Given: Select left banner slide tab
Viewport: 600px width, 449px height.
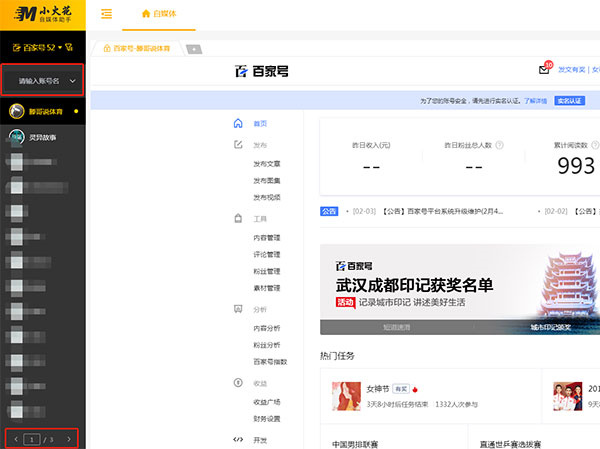Looking at the screenshot, I should [x=397, y=327].
